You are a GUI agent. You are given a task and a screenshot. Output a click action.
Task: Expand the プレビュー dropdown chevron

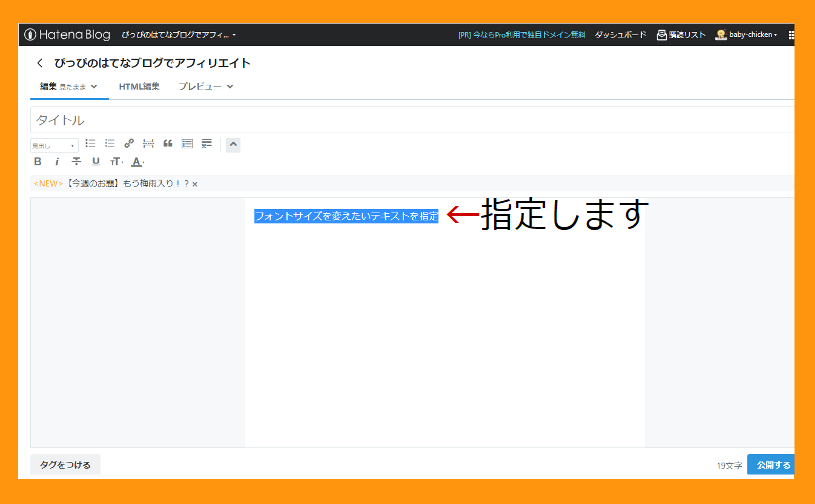(x=230, y=87)
